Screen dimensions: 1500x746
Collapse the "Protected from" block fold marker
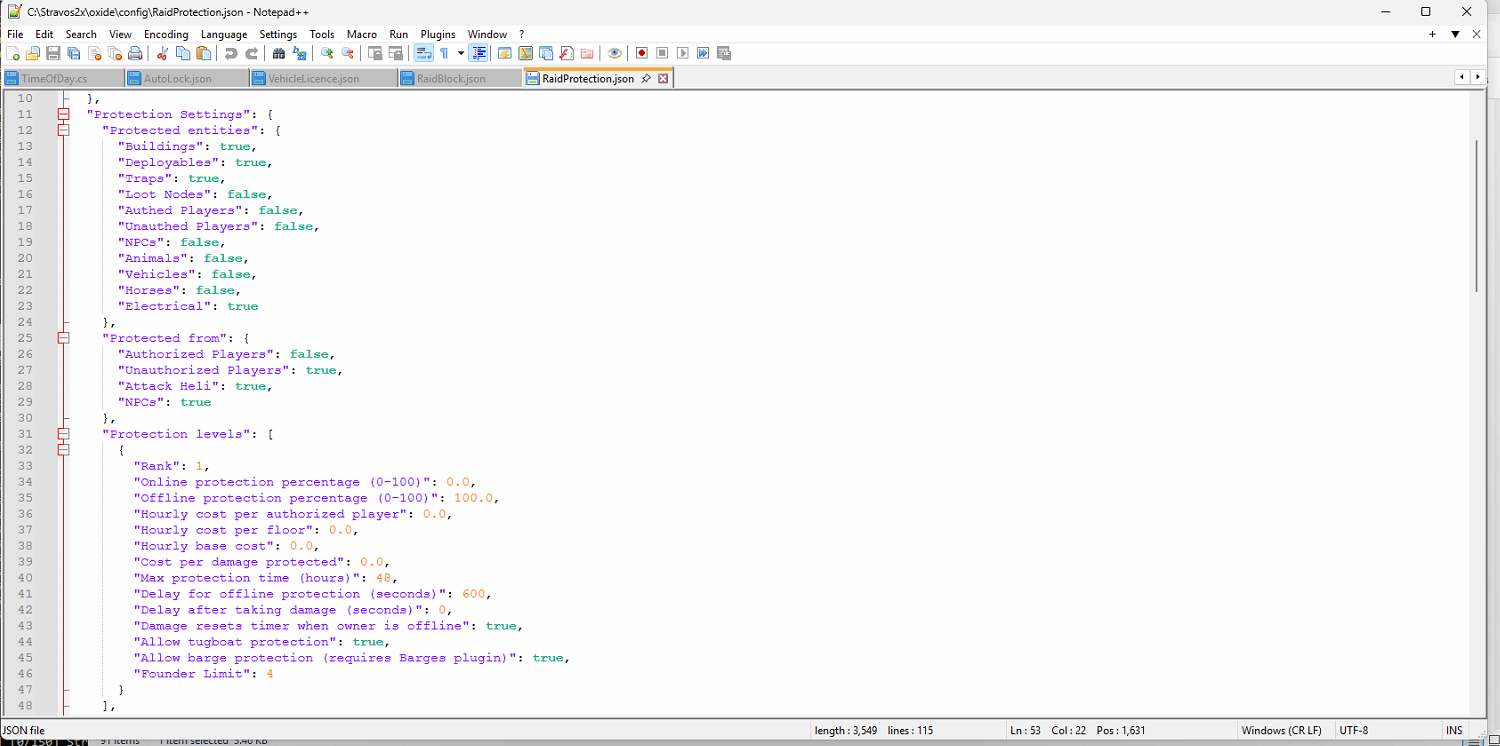(x=63, y=338)
